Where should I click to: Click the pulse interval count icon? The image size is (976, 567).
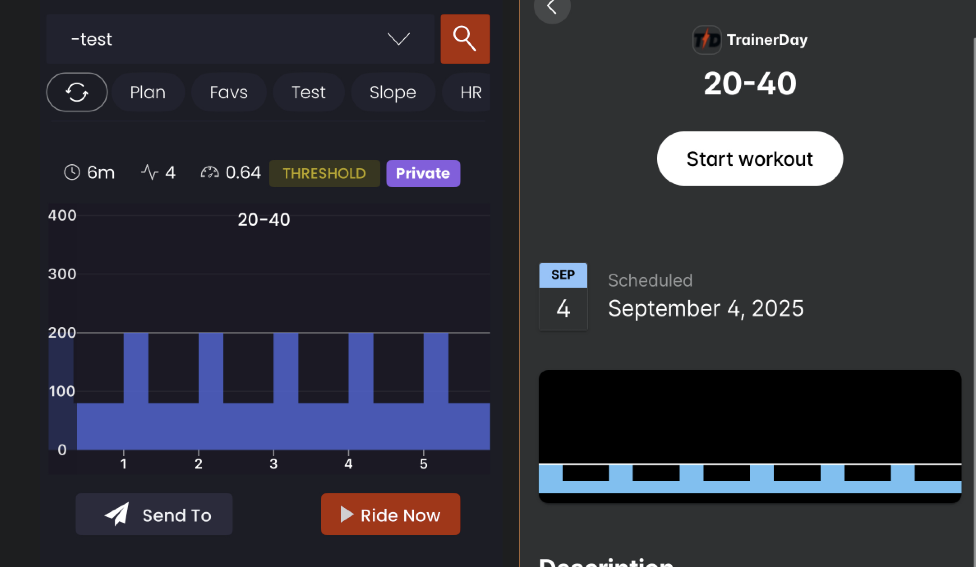tap(150, 173)
